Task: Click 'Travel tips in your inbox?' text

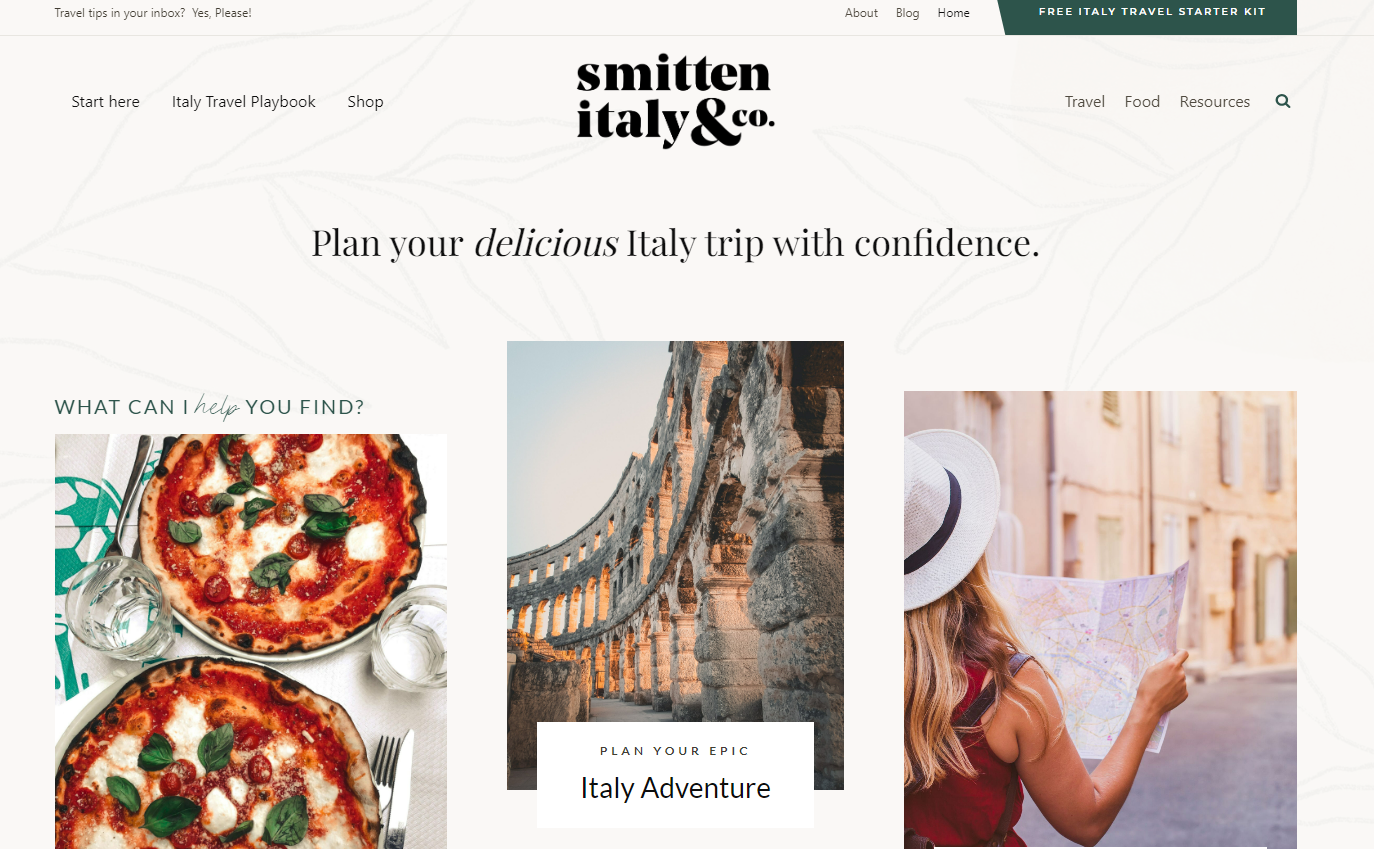Action: coord(119,13)
